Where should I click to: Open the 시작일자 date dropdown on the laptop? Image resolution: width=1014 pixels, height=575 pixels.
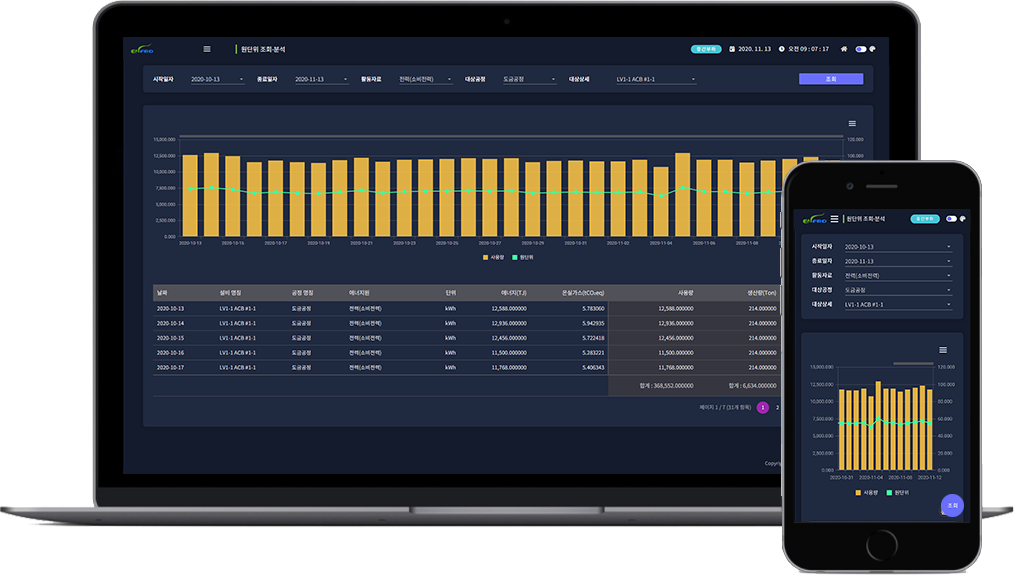pos(217,79)
